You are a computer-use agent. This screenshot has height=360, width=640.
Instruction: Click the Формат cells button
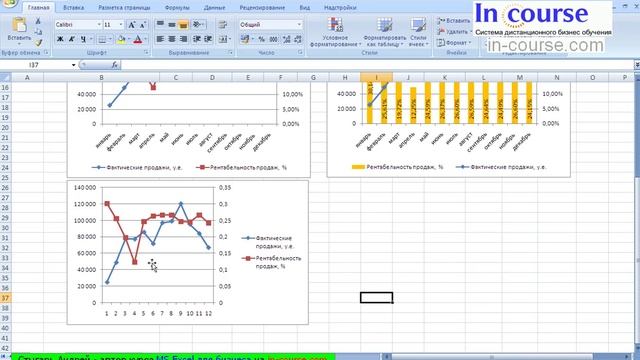[453, 42]
